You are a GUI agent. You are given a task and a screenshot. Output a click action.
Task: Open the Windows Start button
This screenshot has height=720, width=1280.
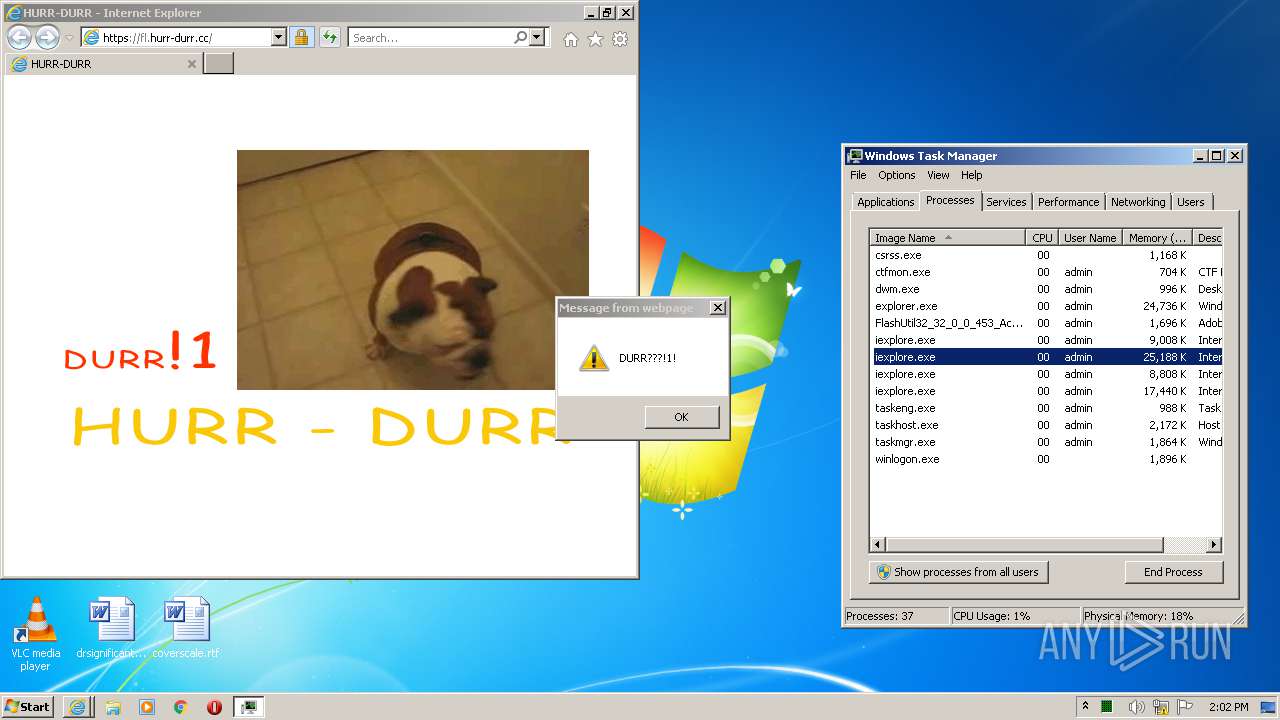click(28, 706)
